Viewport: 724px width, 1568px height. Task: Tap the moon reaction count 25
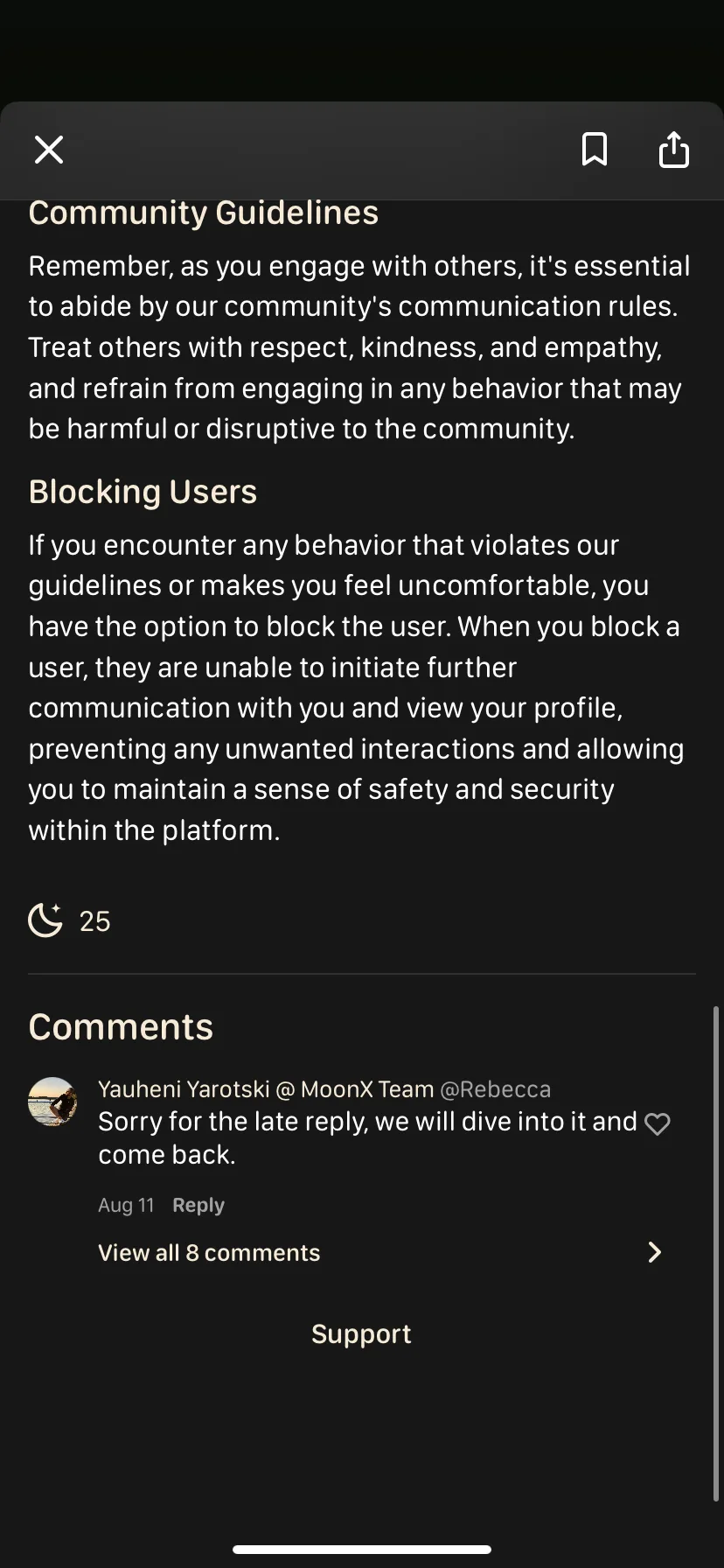coord(94,921)
